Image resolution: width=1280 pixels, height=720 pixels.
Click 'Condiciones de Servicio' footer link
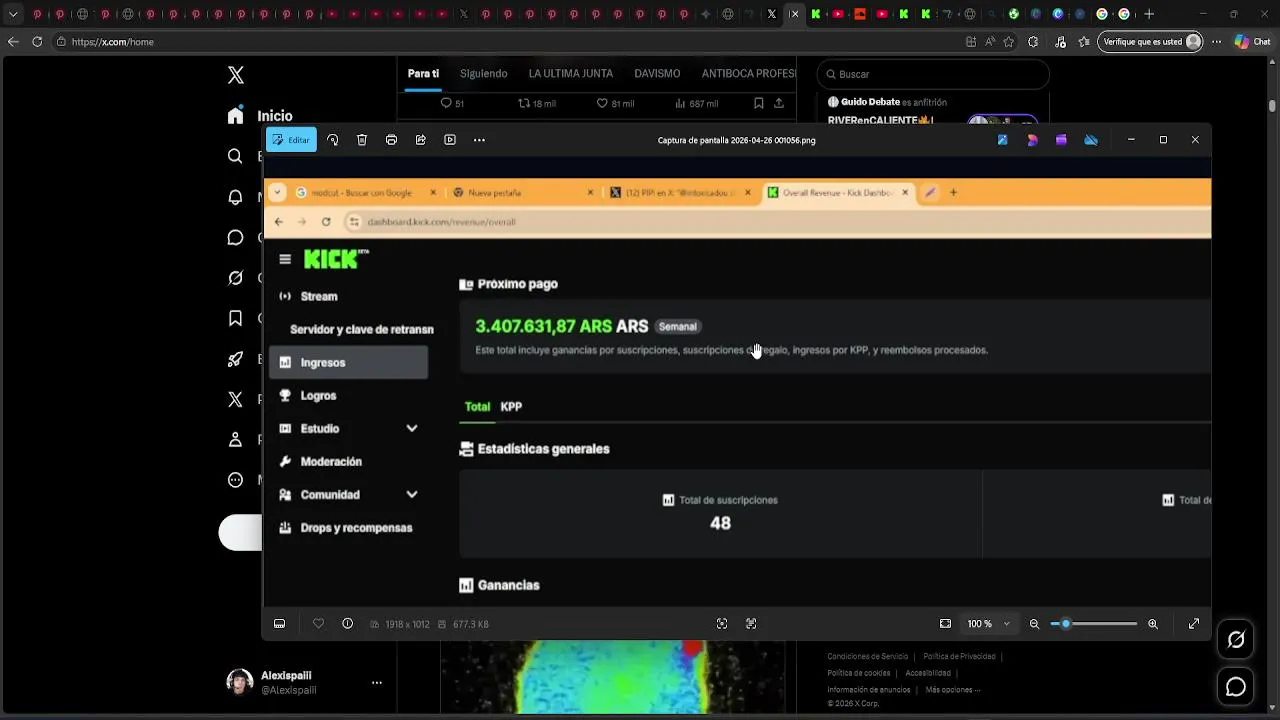pos(868,657)
